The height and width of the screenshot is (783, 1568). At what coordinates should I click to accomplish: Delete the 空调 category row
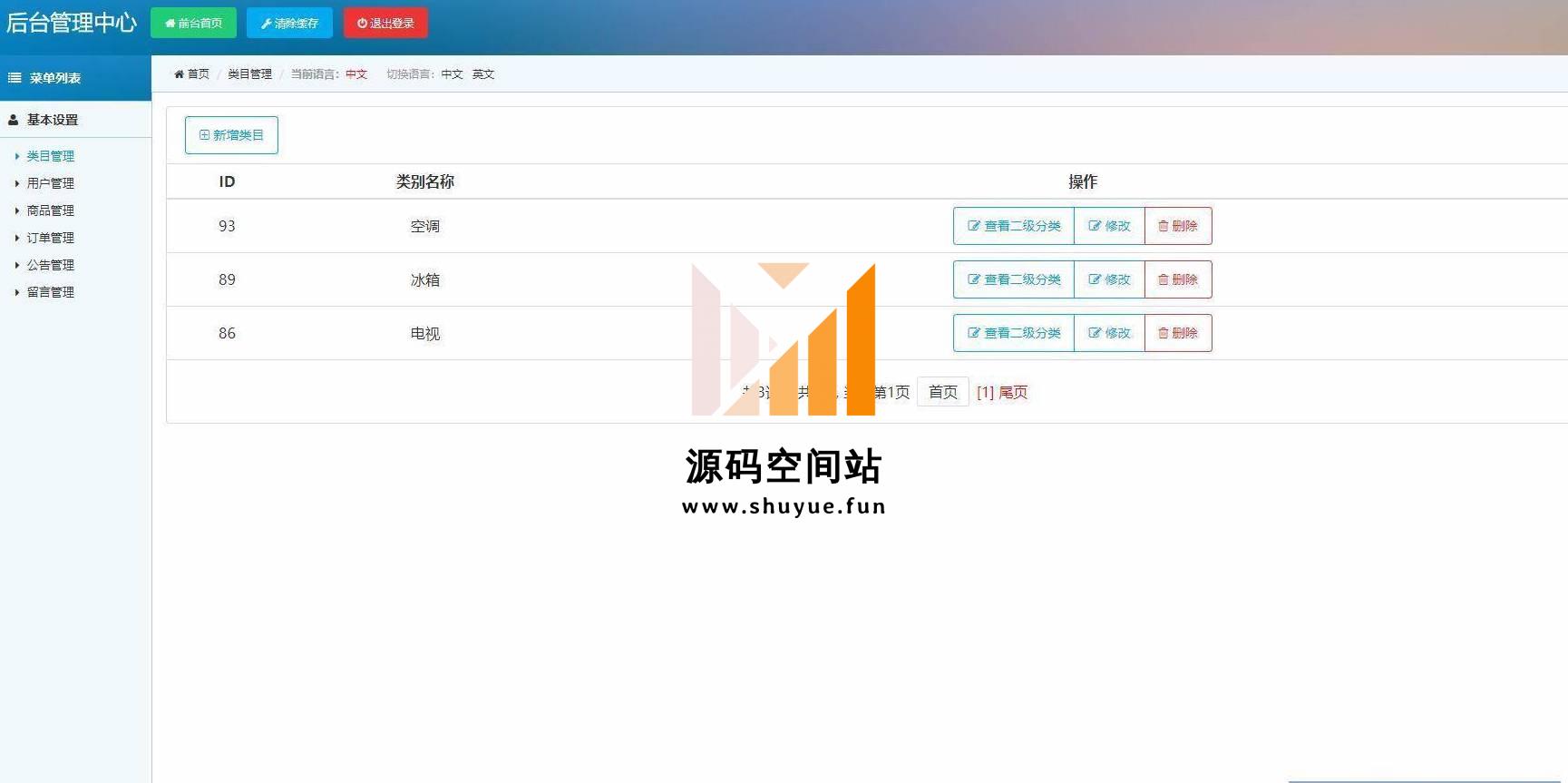(1177, 226)
